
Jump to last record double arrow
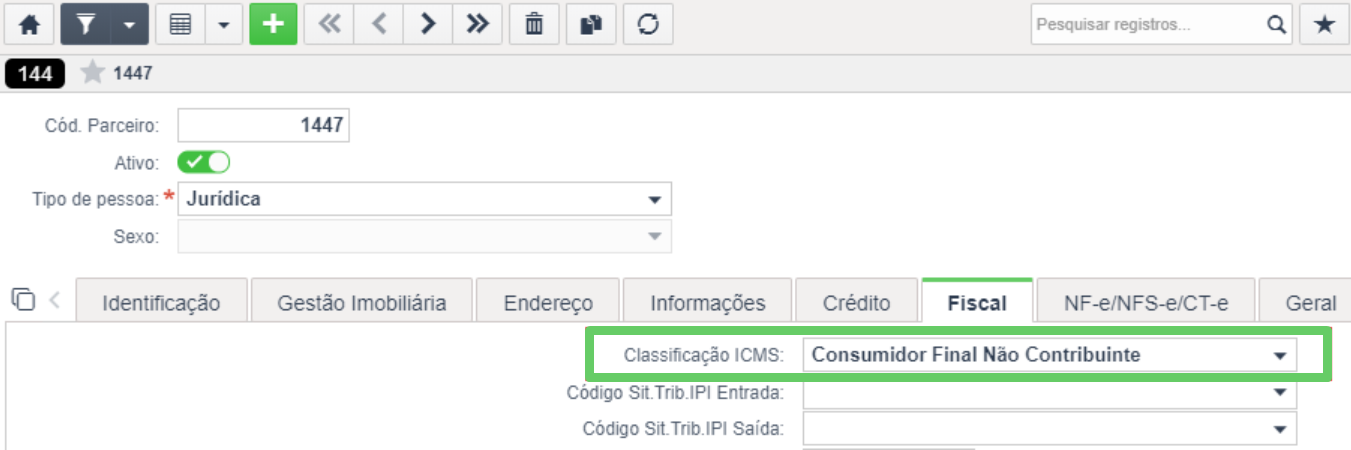point(477,25)
